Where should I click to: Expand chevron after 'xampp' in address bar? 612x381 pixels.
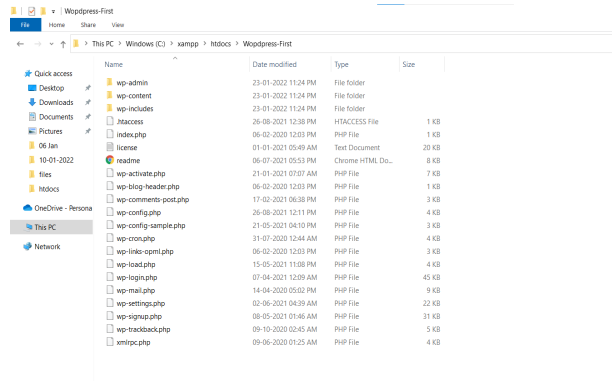(205, 44)
